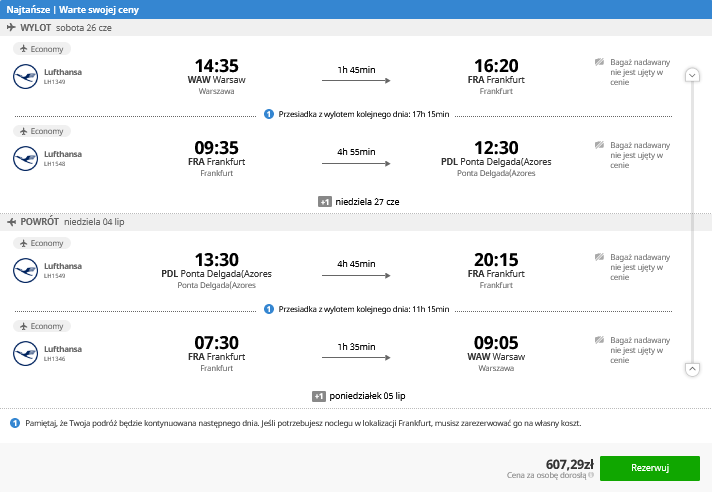Click the no-baggage icon for the 14:35 Warsaw flight
The image size is (712, 492).
(599, 62)
